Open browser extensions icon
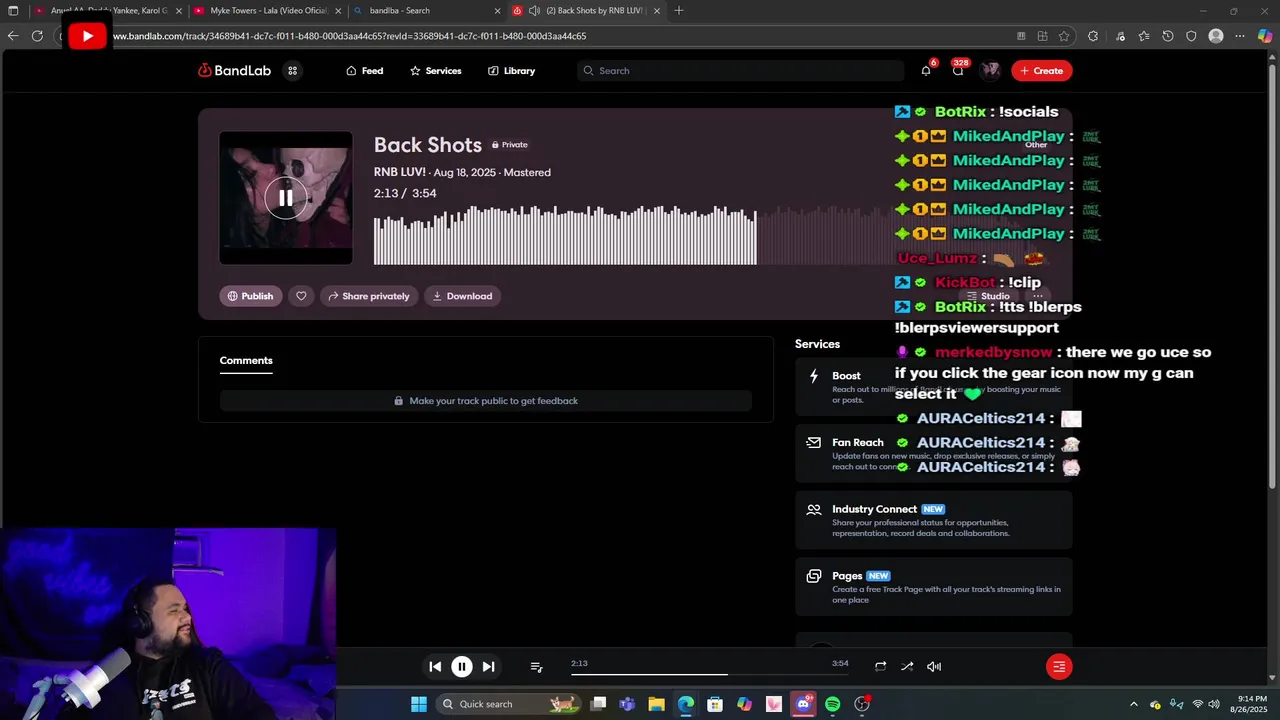 coord(1093,36)
